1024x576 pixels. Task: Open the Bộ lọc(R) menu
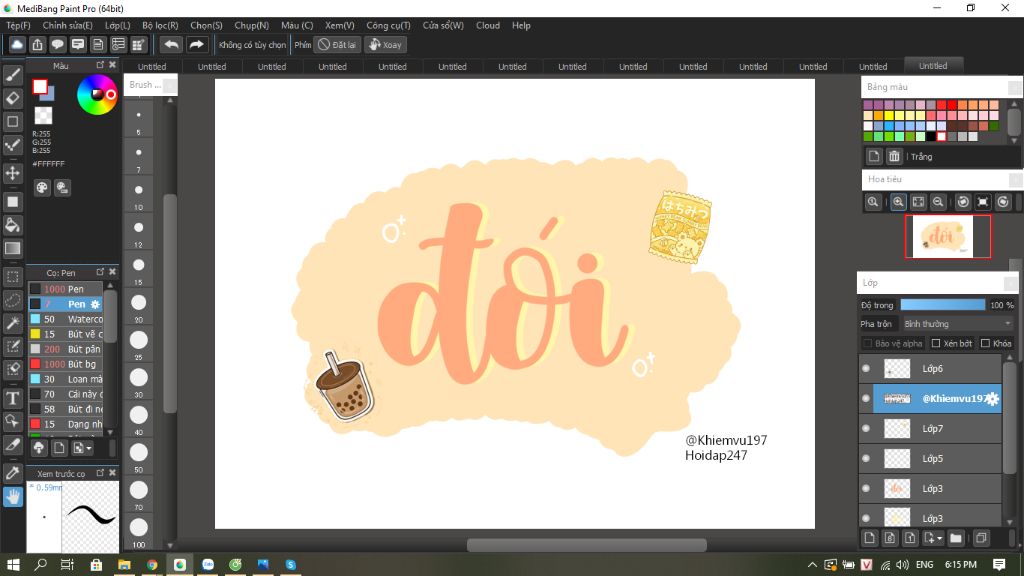[160, 25]
